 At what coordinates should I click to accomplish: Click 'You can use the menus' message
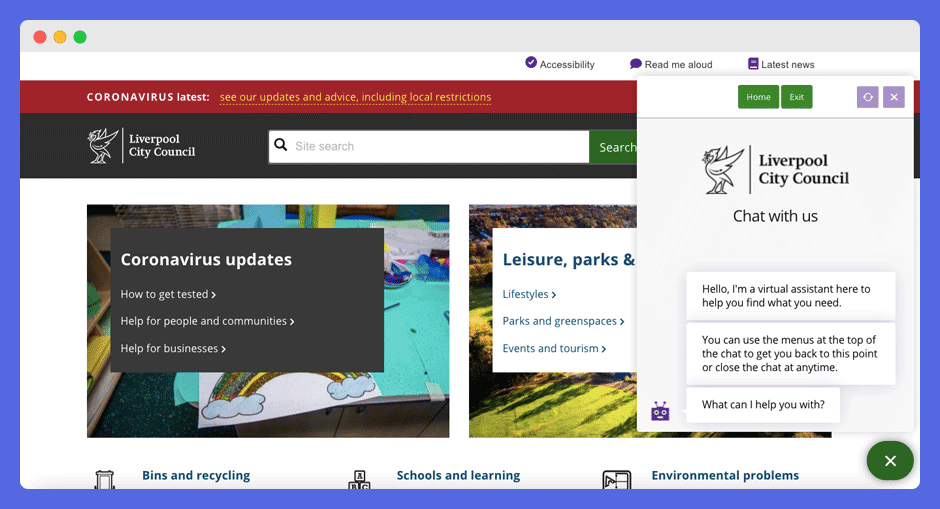coord(791,354)
